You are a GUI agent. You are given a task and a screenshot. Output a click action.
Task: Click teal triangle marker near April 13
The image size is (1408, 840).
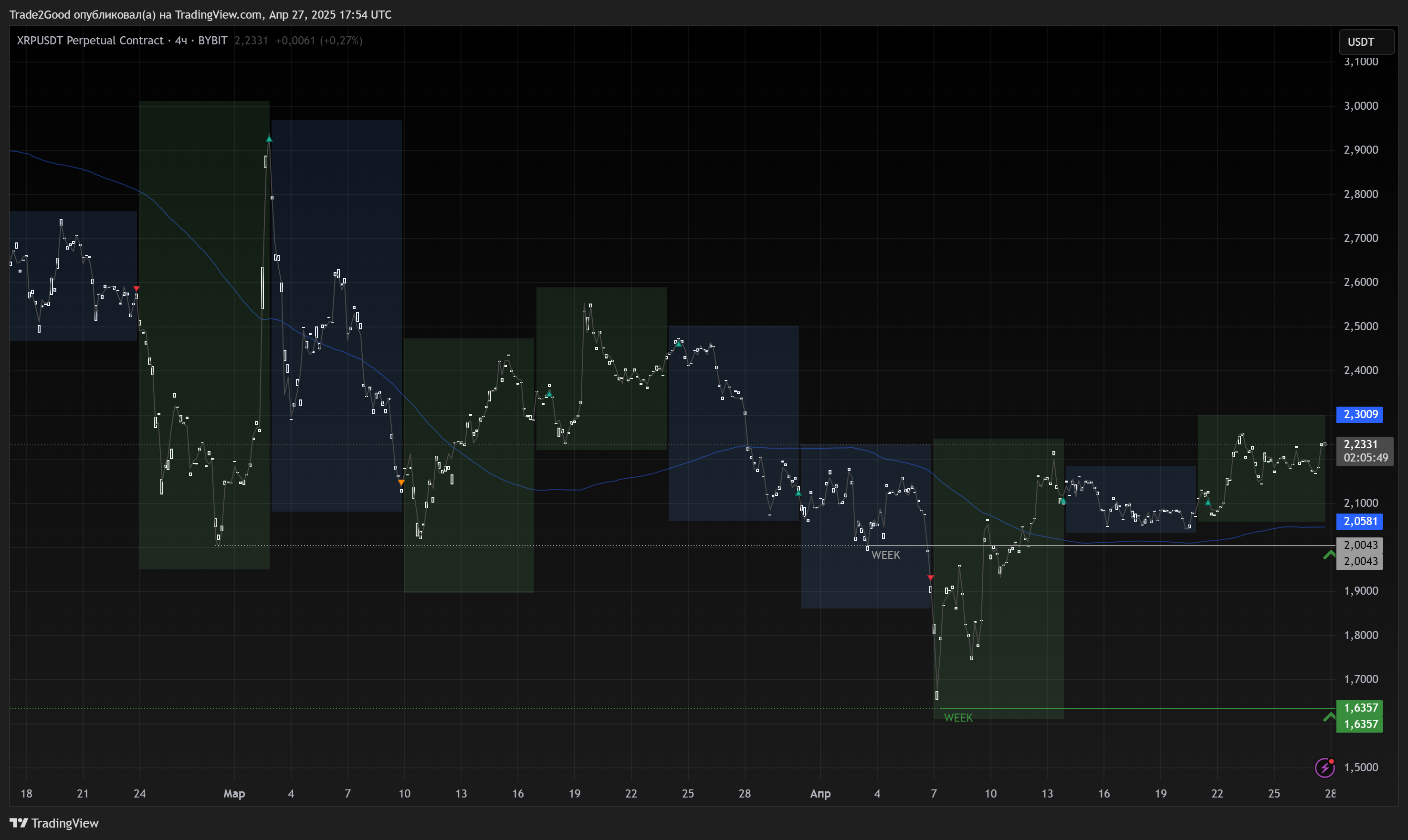[1063, 500]
